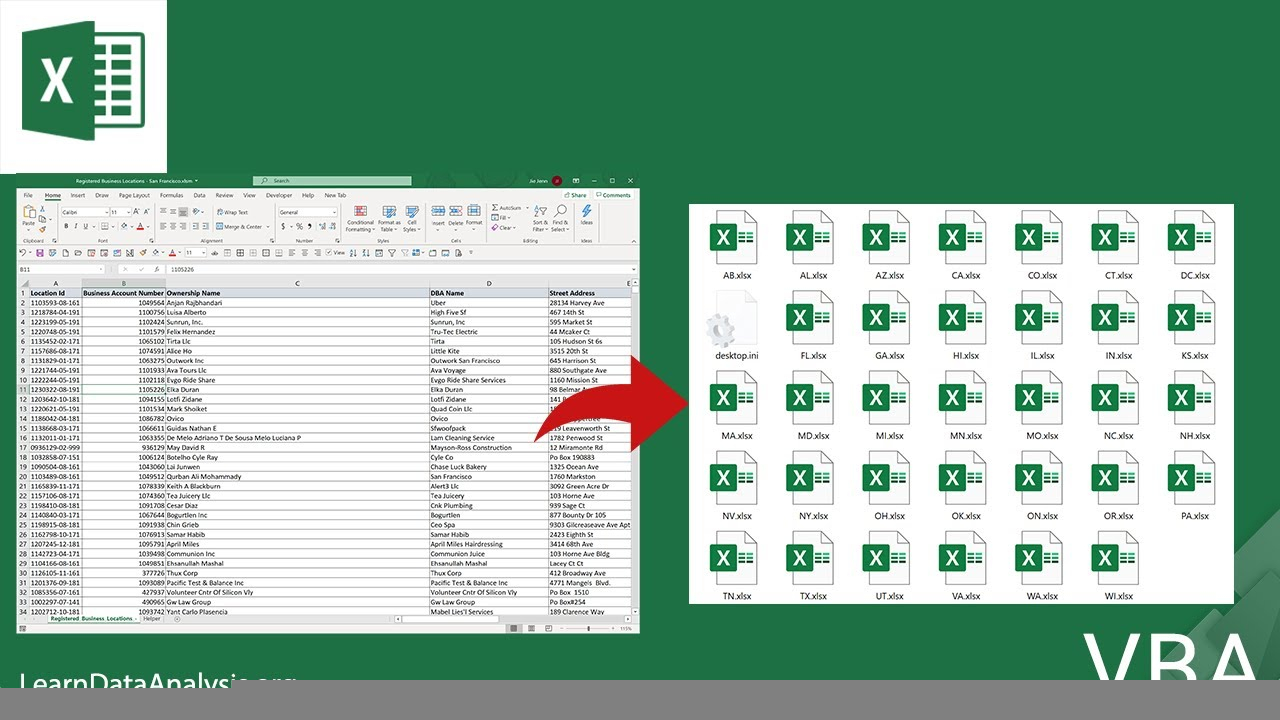Expand the Sort & Filter menu
Viewport: 1280px width, 720px height.
click(x=540, y=219)
